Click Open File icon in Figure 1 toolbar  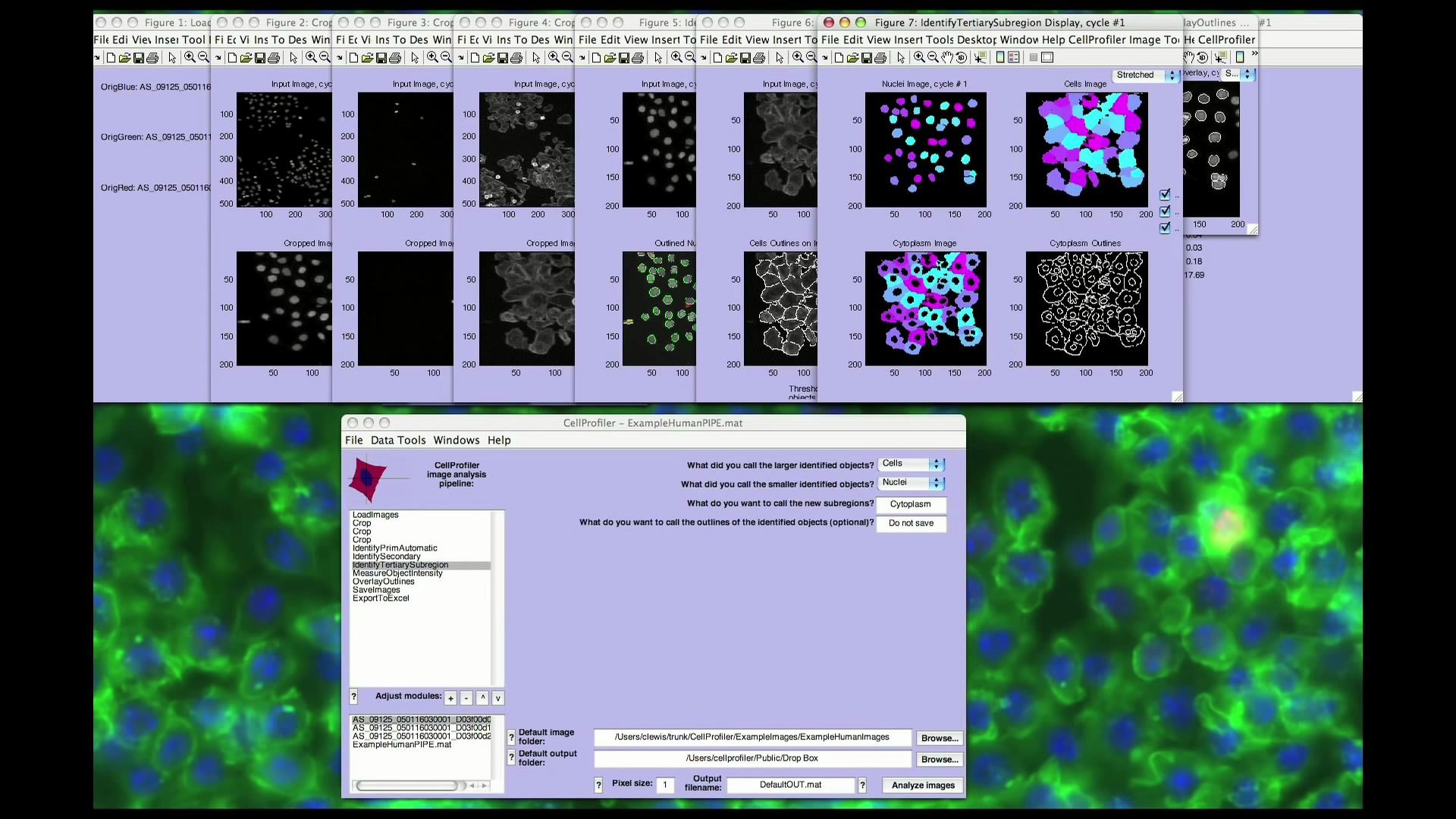(x=124, y=58)
